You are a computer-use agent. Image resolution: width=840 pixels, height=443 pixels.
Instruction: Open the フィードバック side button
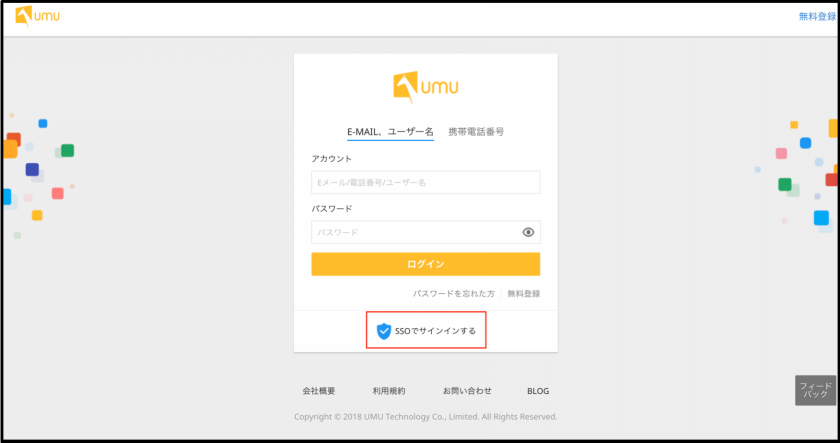pyautogui.click(x=815, y=390)
